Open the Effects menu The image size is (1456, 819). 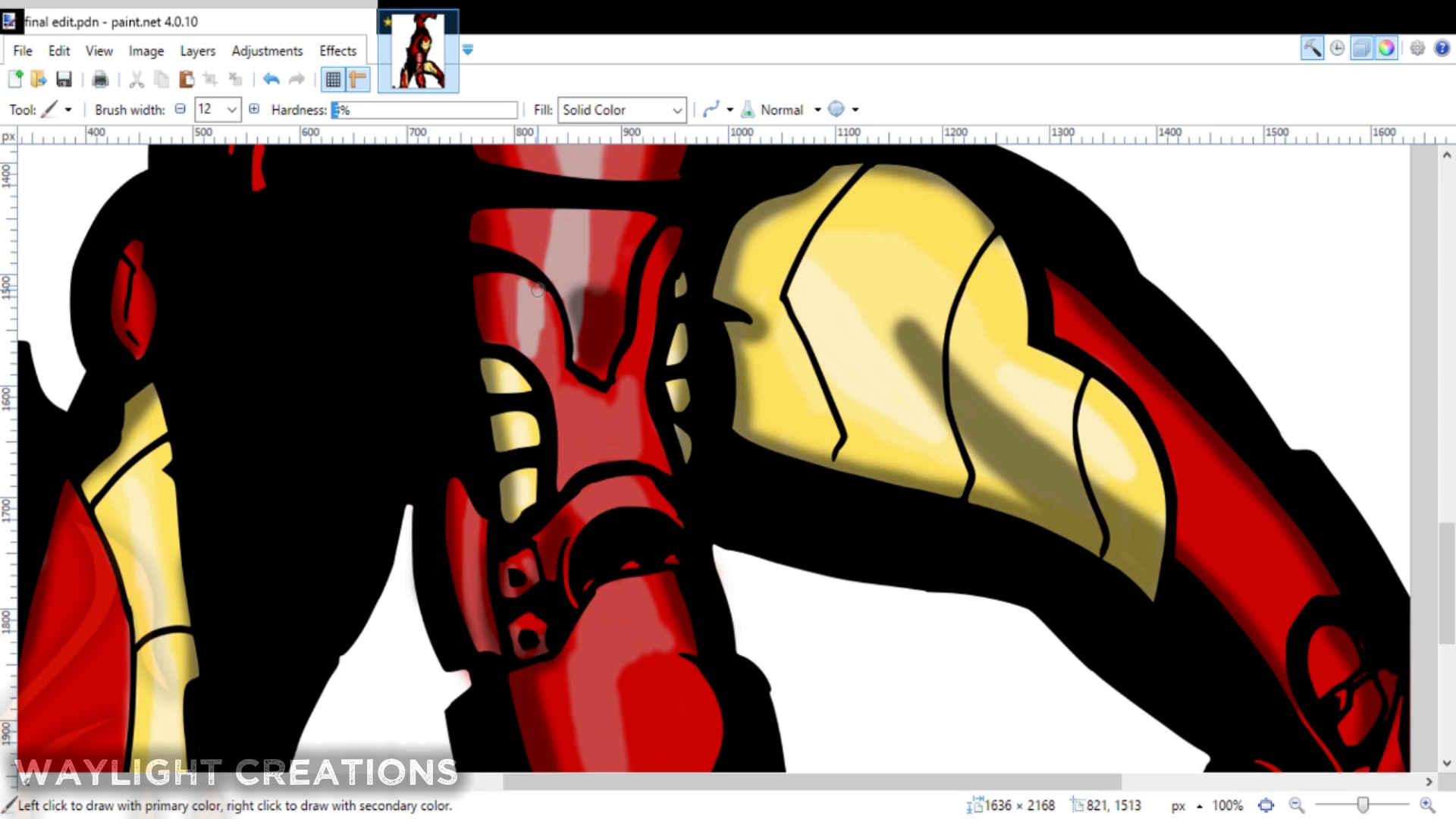pyautogui.click(x=337, y=51)
